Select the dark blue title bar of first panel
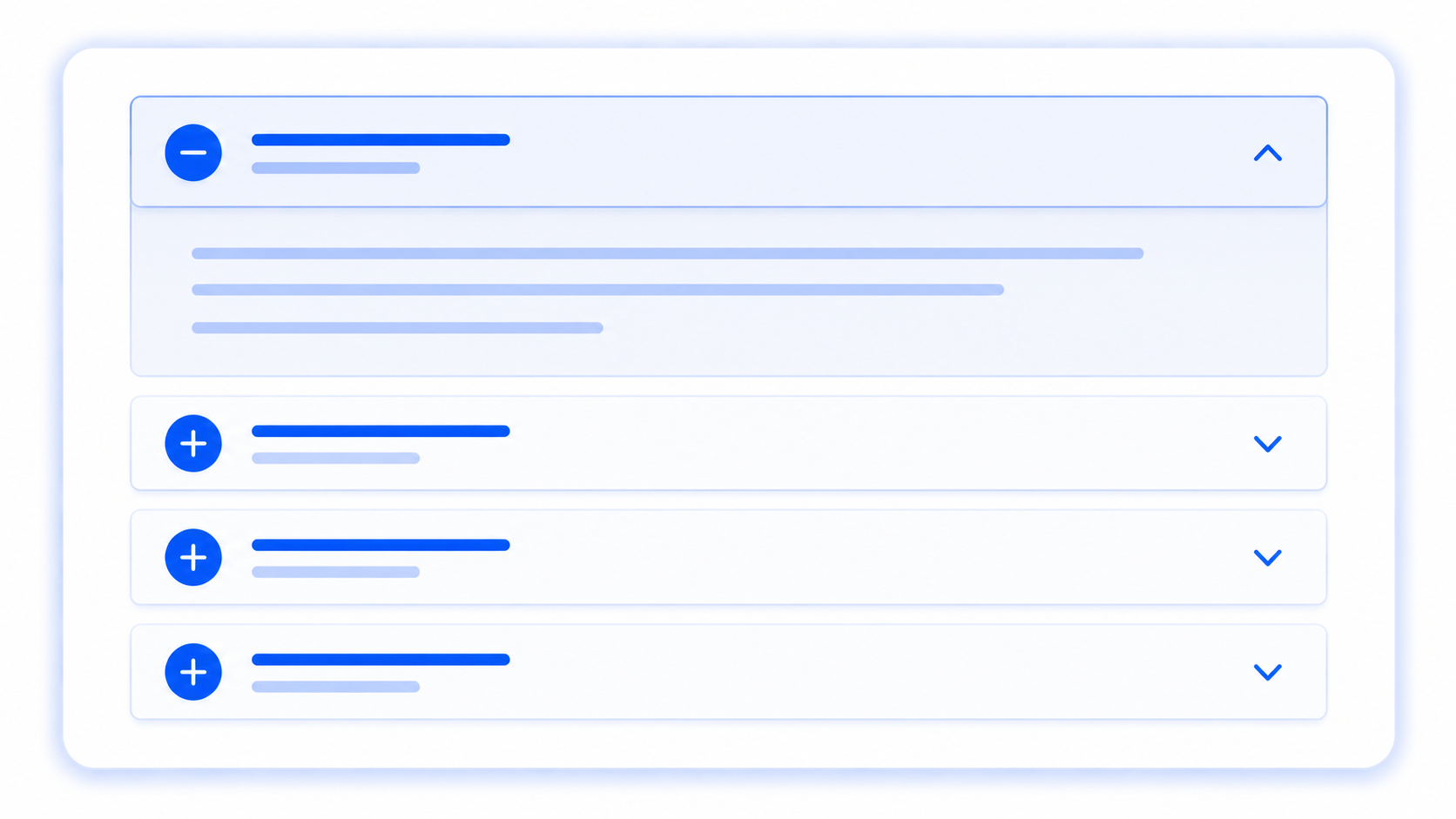Viewport: 1456px width, 819px height. pyautogui.click(x=381, y=140)
